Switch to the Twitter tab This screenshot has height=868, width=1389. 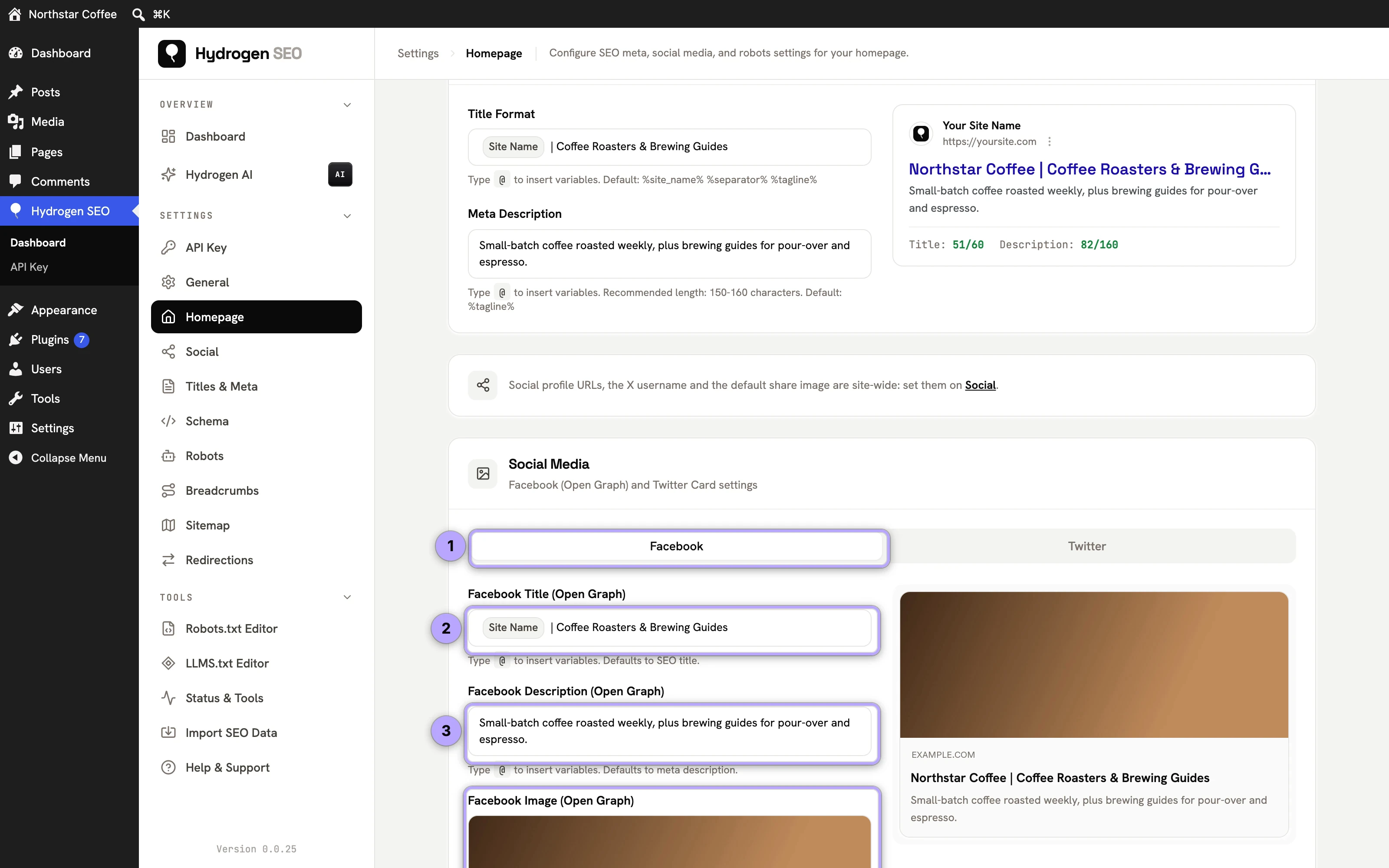(1086, 546)
